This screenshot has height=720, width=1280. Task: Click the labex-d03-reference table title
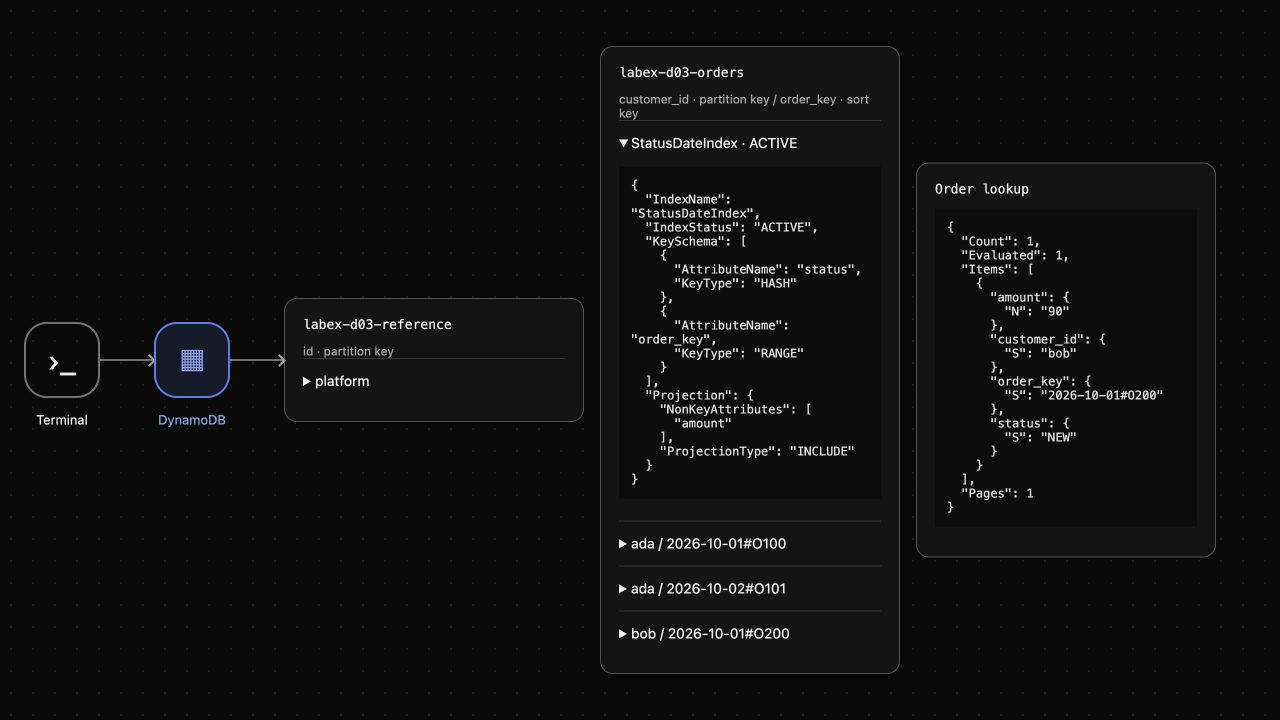click(x=377, y=324)
